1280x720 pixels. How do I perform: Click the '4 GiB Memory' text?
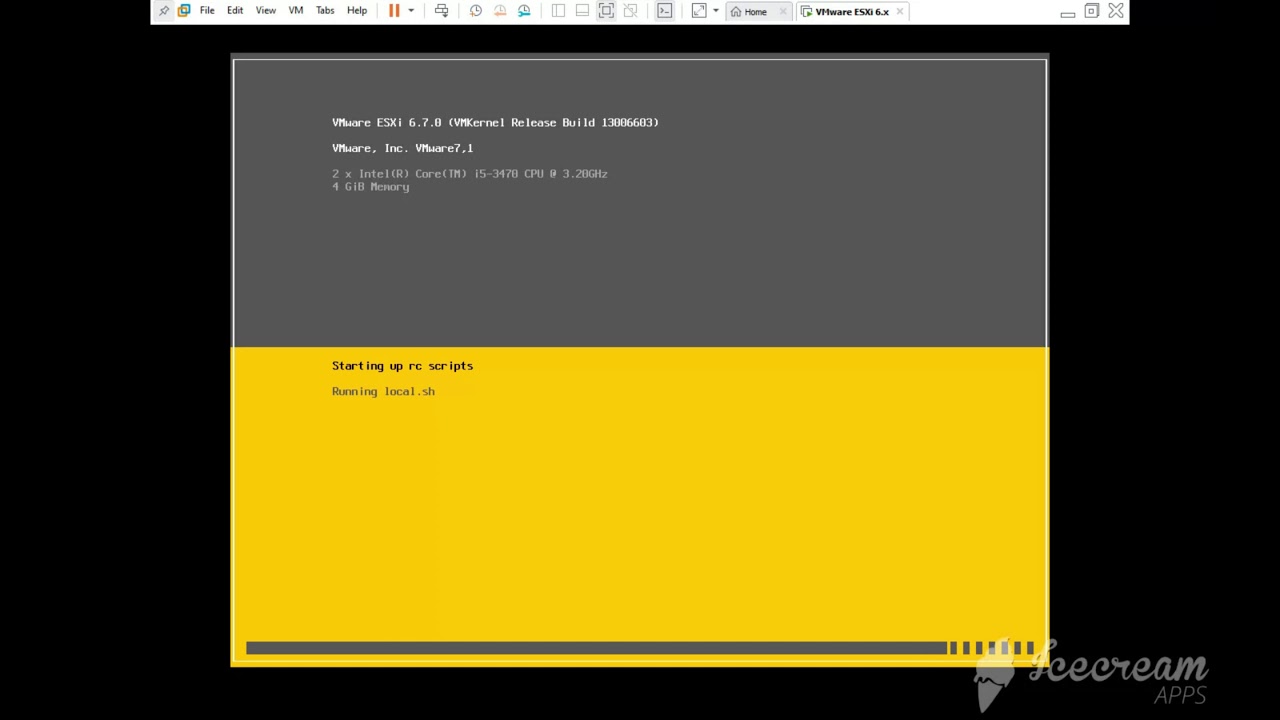point(370,187)
